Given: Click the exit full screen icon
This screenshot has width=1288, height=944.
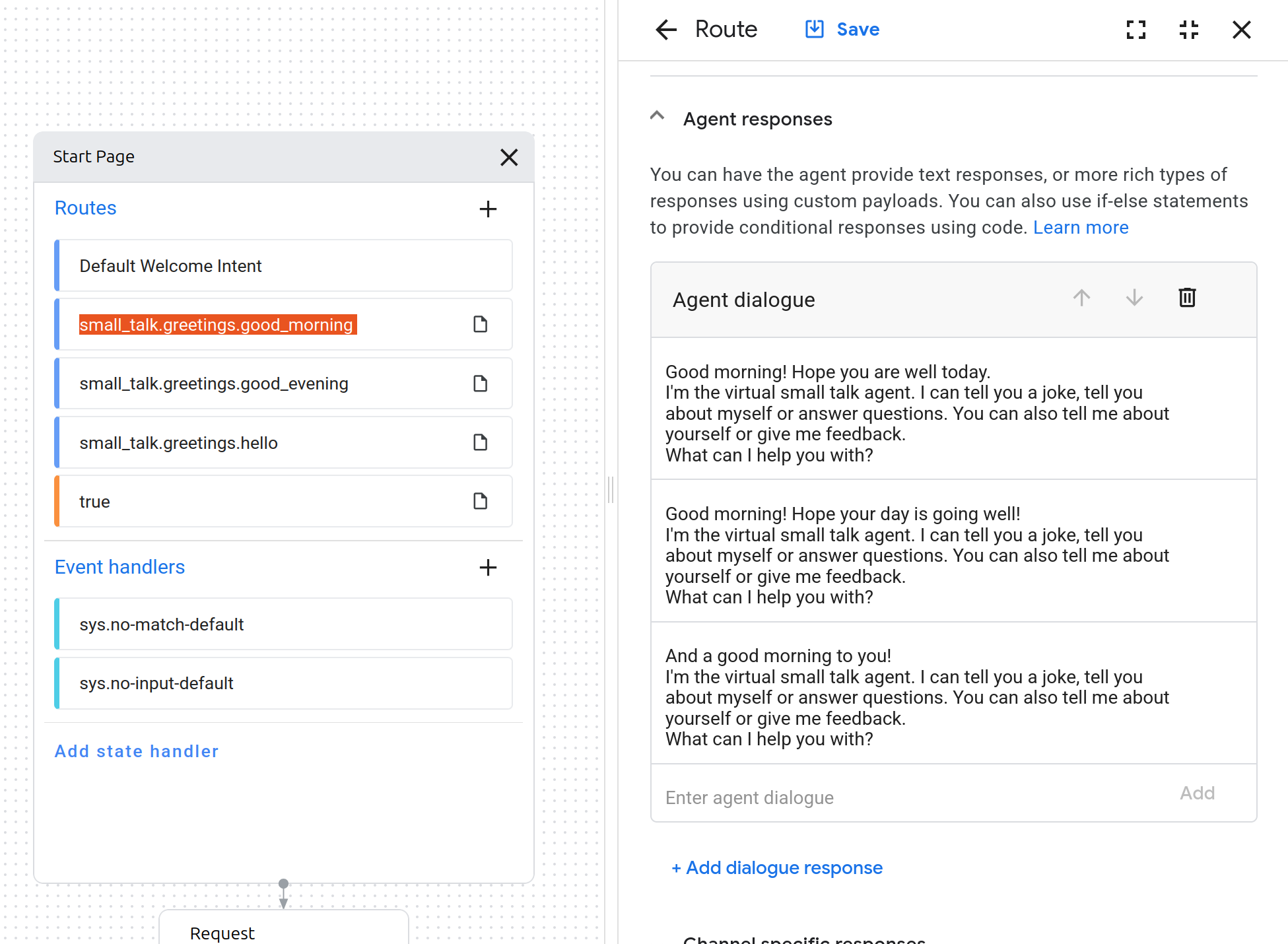Looking at the screenshot, I should [1188, 30].
